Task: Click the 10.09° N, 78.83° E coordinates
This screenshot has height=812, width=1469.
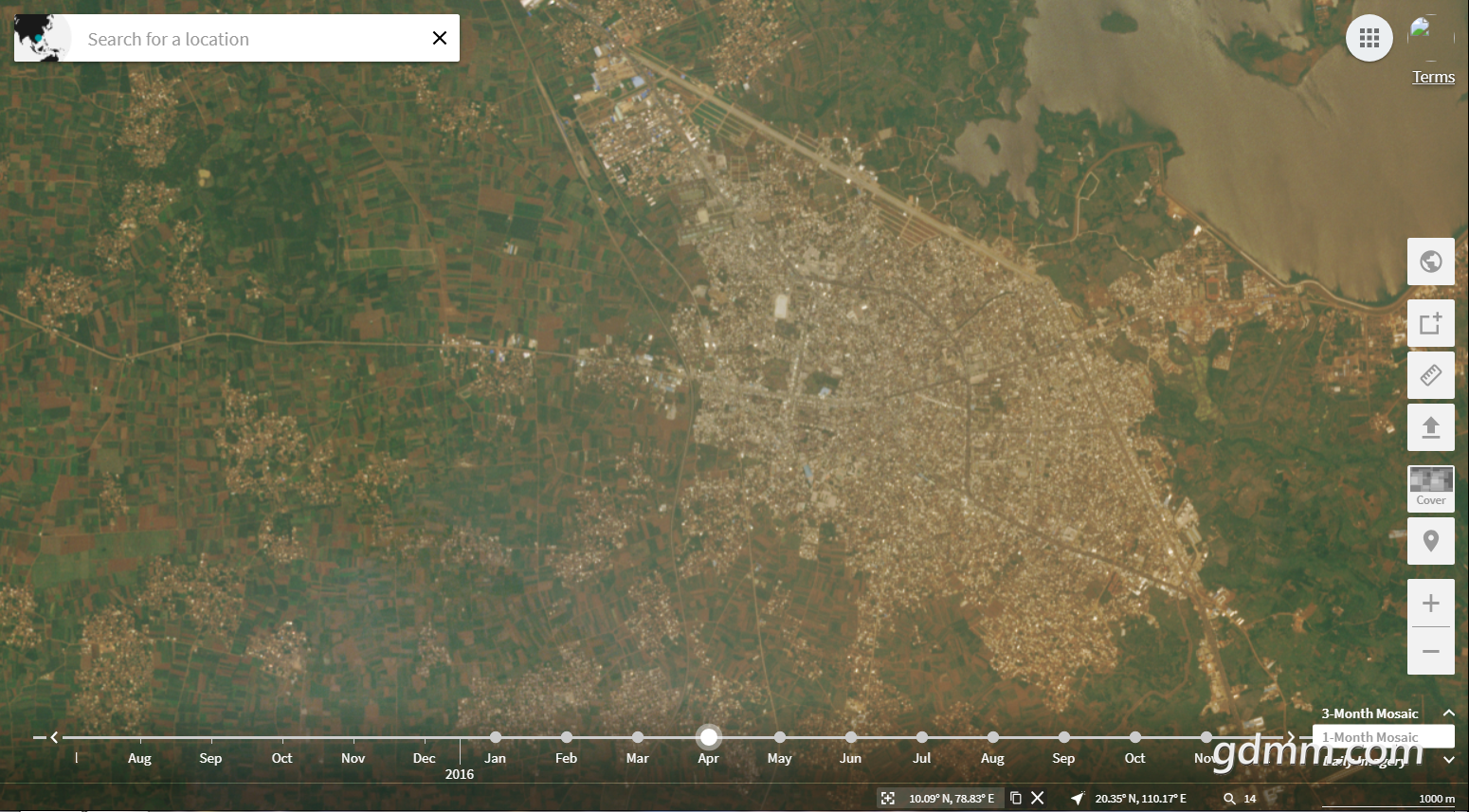Action: pyautogui.click(x=952, y=799)
